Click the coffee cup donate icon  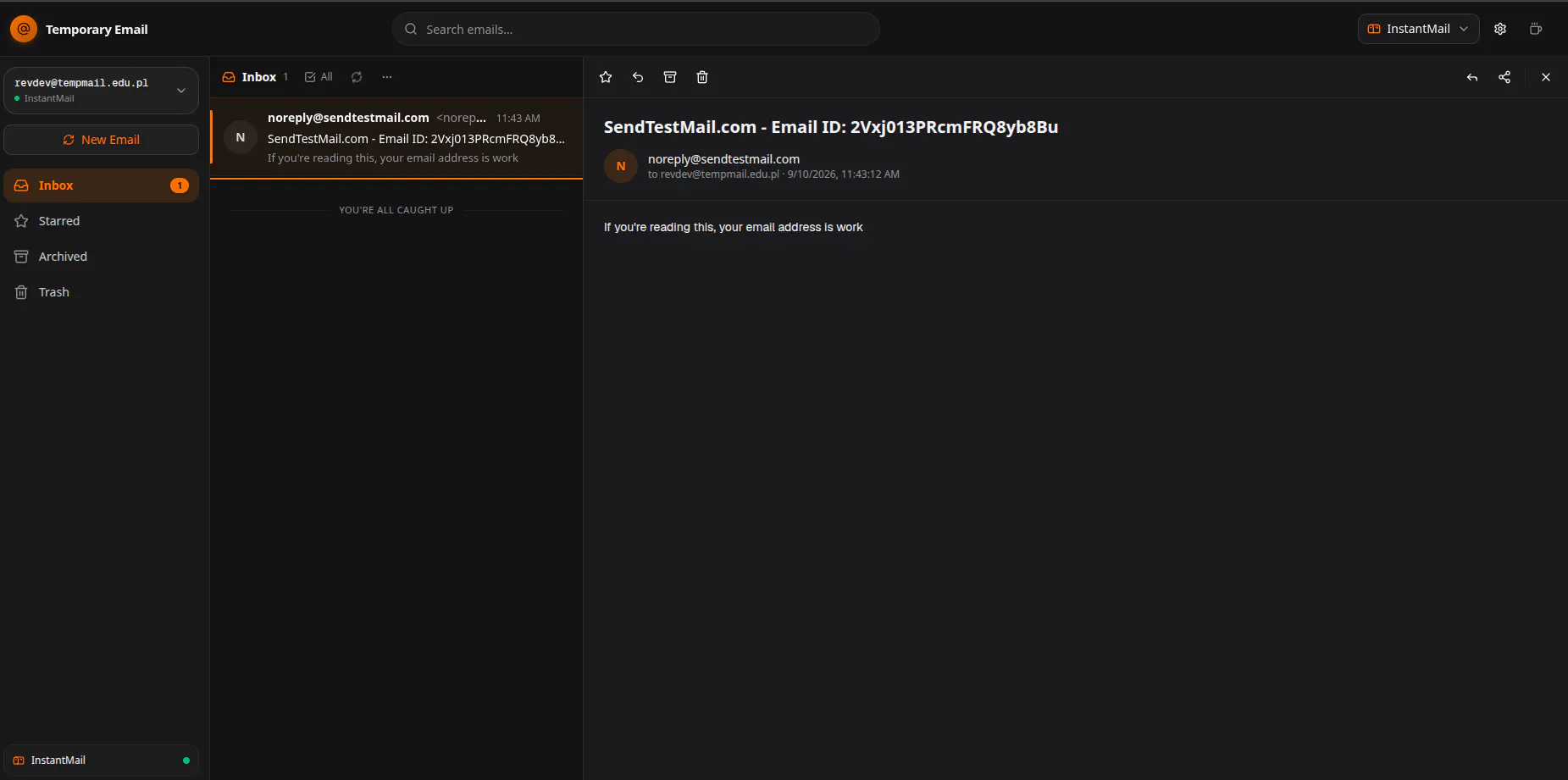click(x=1536, y=29)
